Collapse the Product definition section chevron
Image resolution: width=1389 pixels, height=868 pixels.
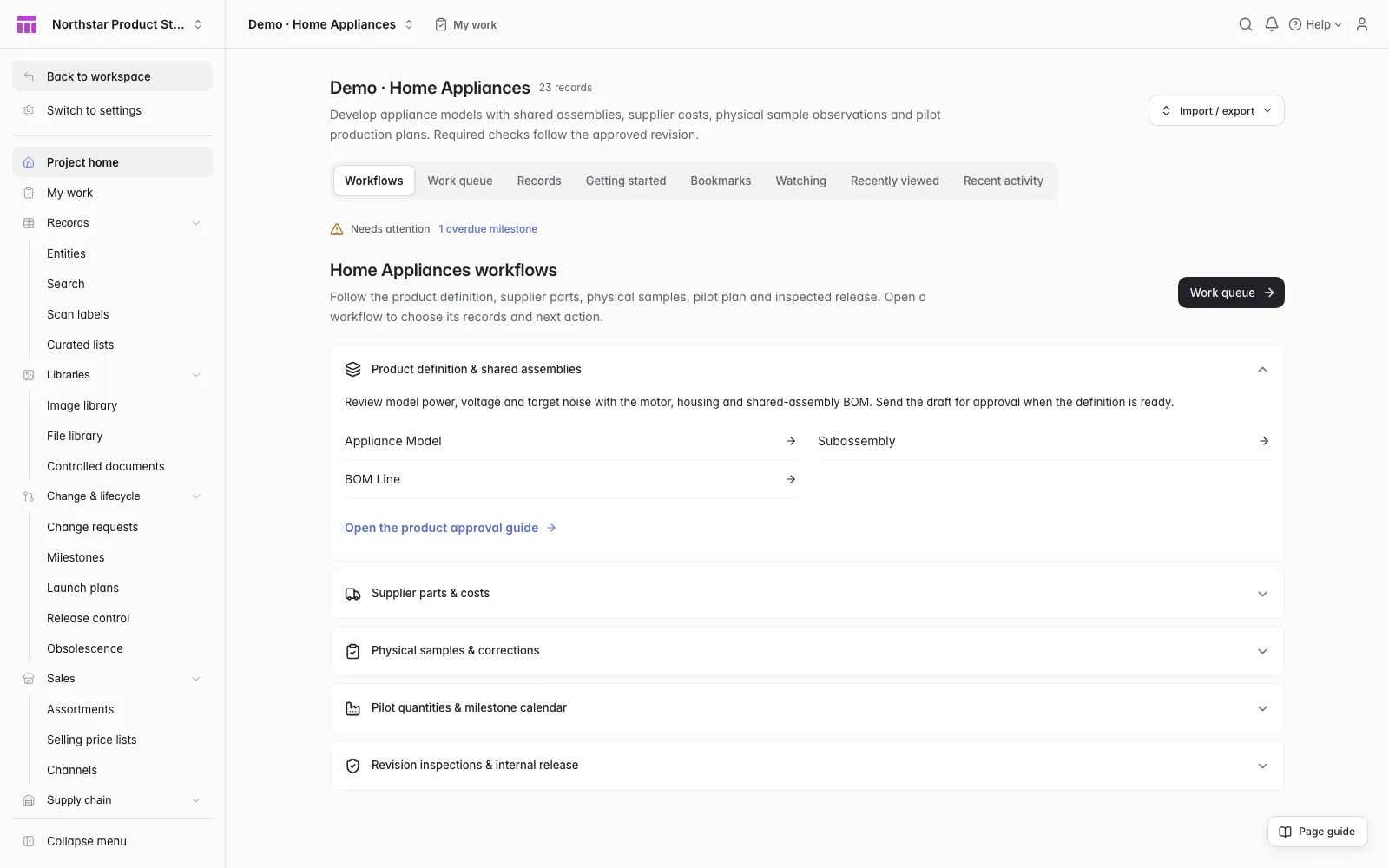click(1262, 369)
